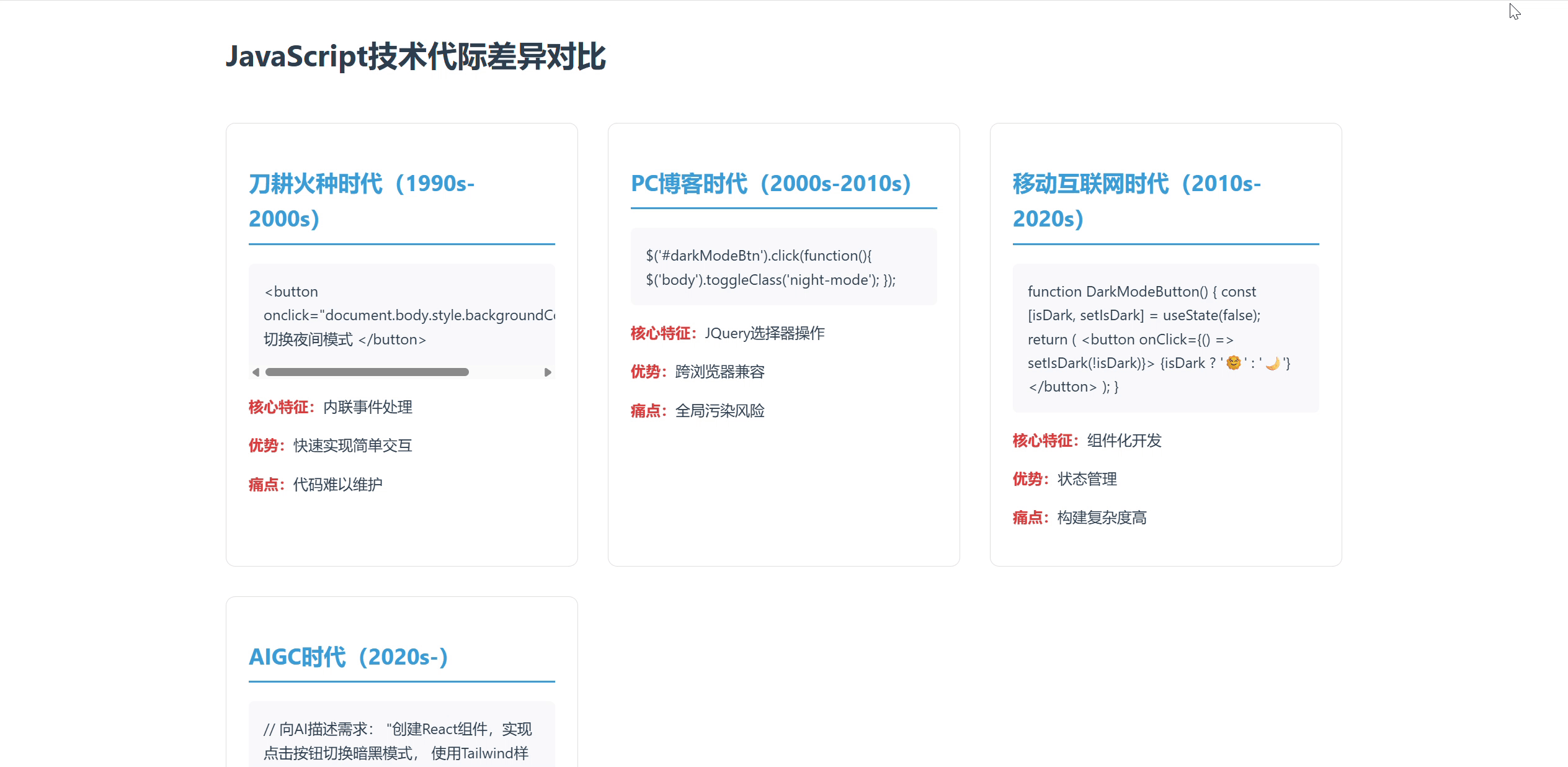Click the left scroll arrow in the first code block

pyautogui.click(x=256, y=372)
